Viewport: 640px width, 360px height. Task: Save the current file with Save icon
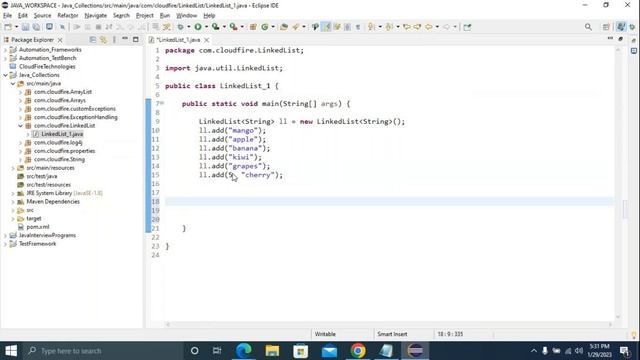tap(25, 27)
